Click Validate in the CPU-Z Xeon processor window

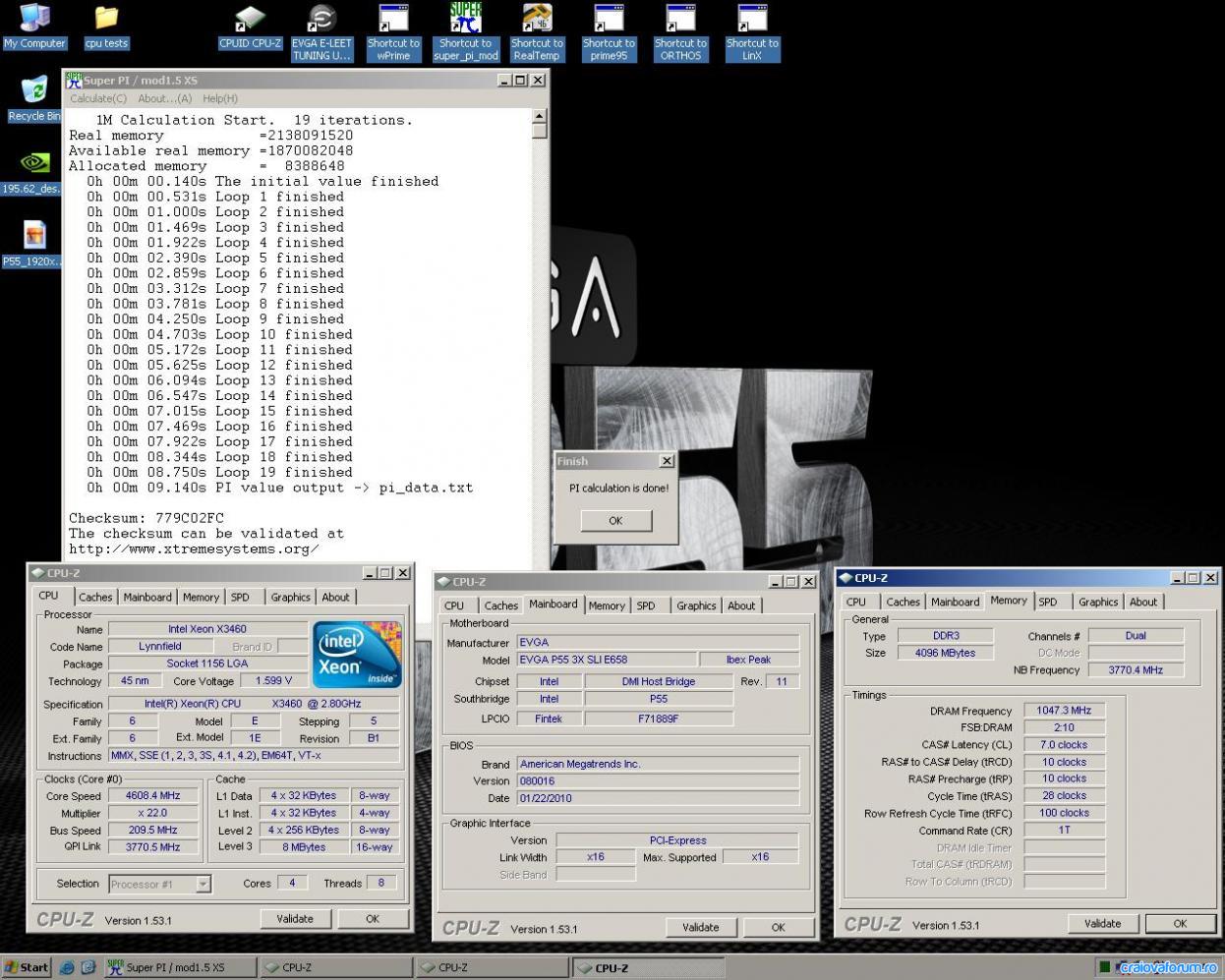295,919
